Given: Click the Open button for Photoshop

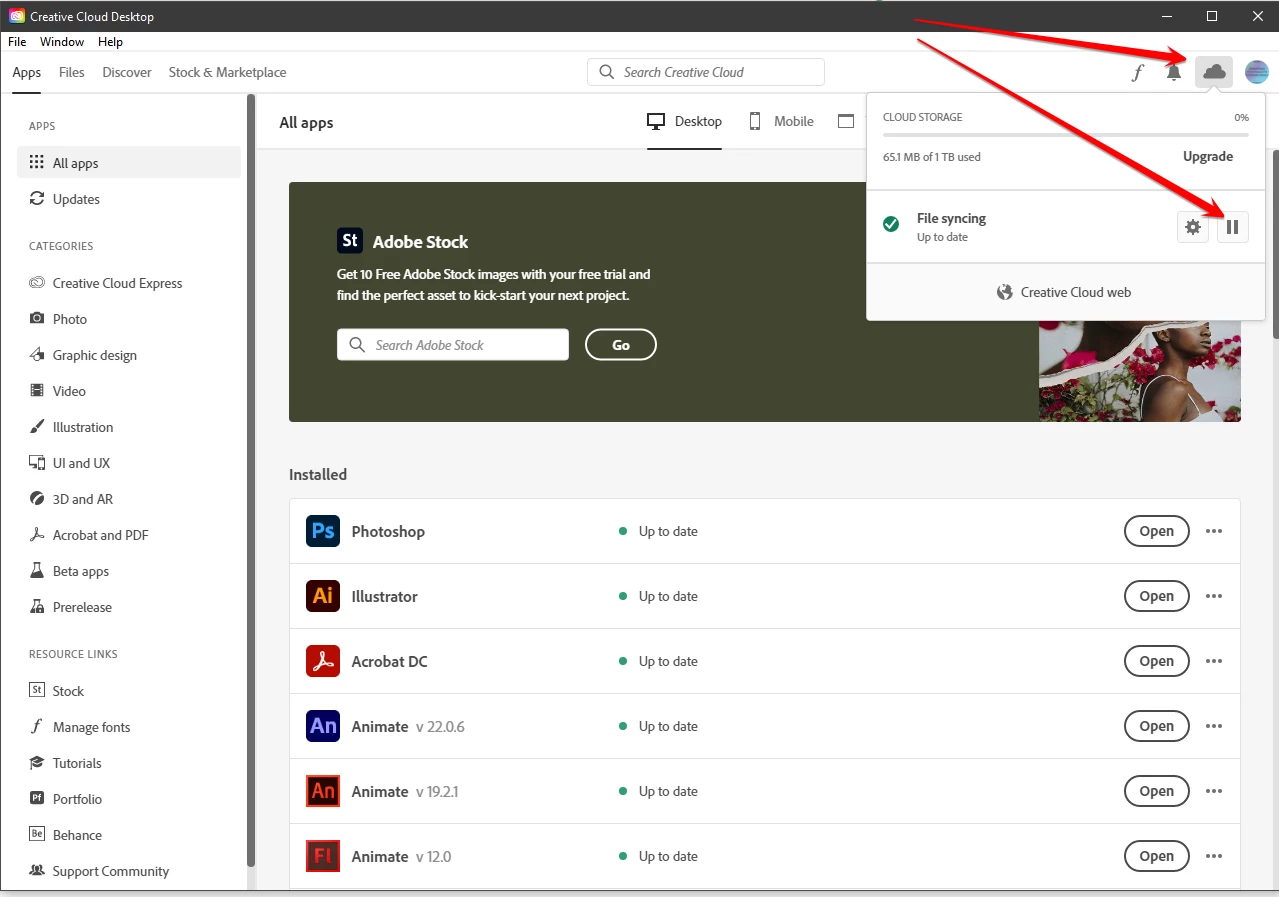Looking at the screenshot, I should point(1157,531).
